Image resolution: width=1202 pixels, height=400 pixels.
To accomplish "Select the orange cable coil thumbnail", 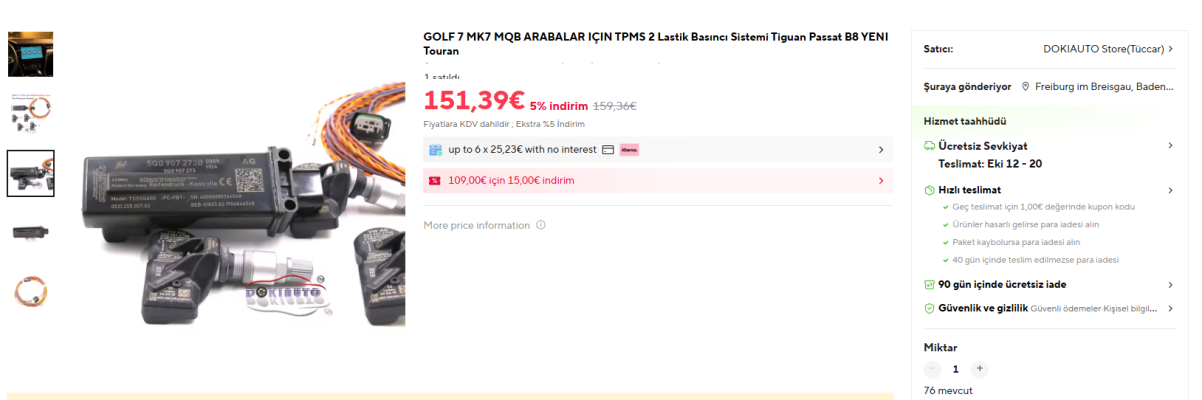I will 30,291.
